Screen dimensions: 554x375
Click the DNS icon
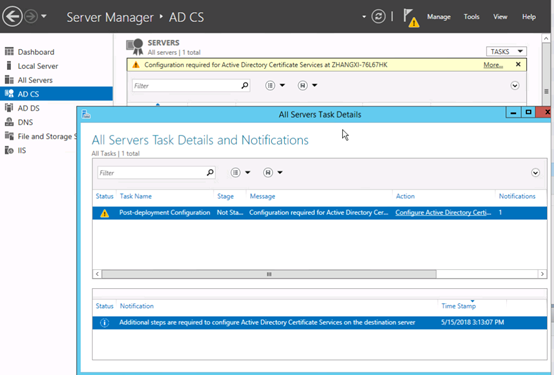[x=9, y=122]
